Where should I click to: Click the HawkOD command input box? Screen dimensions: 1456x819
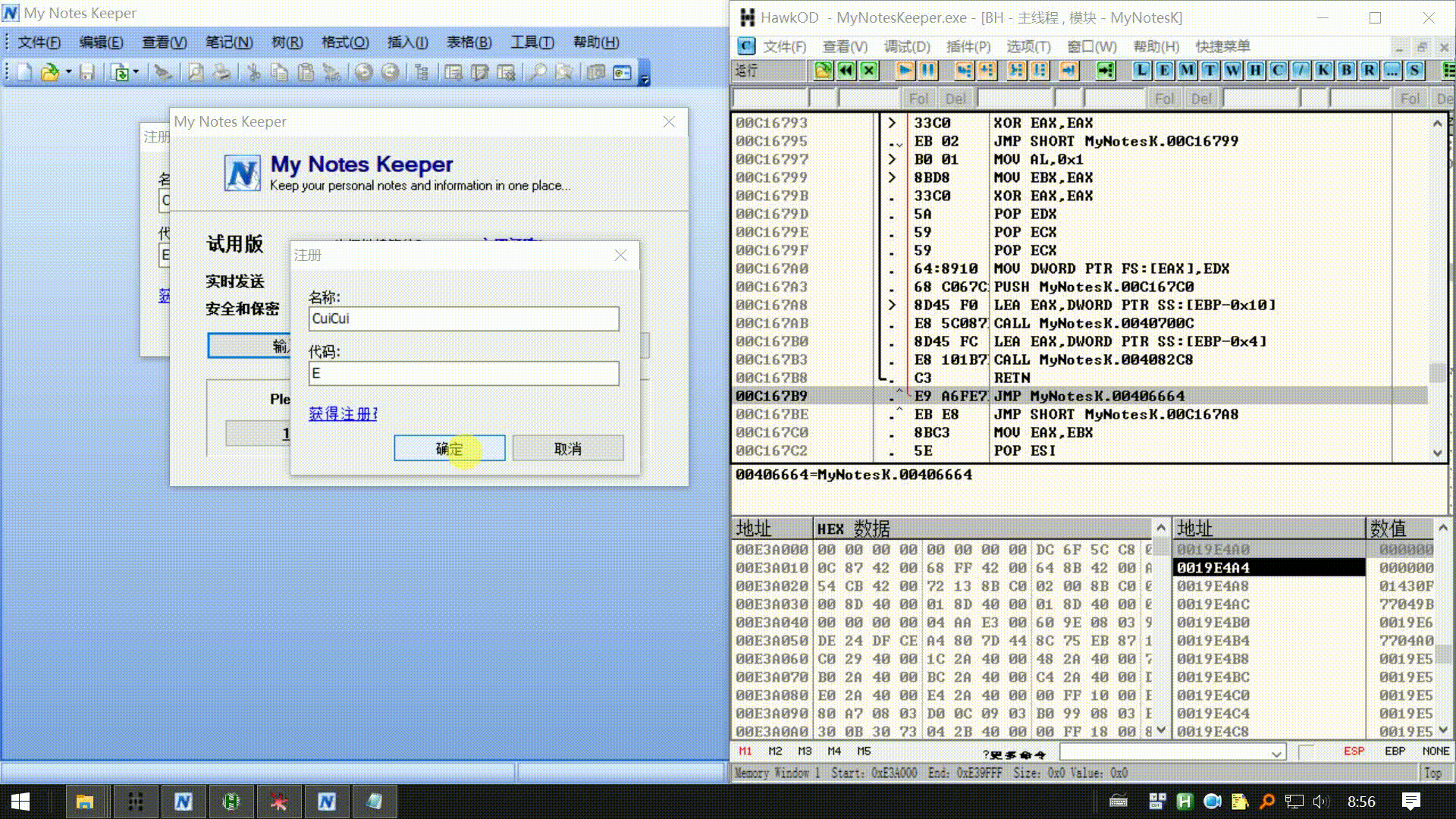point(1164,753)
